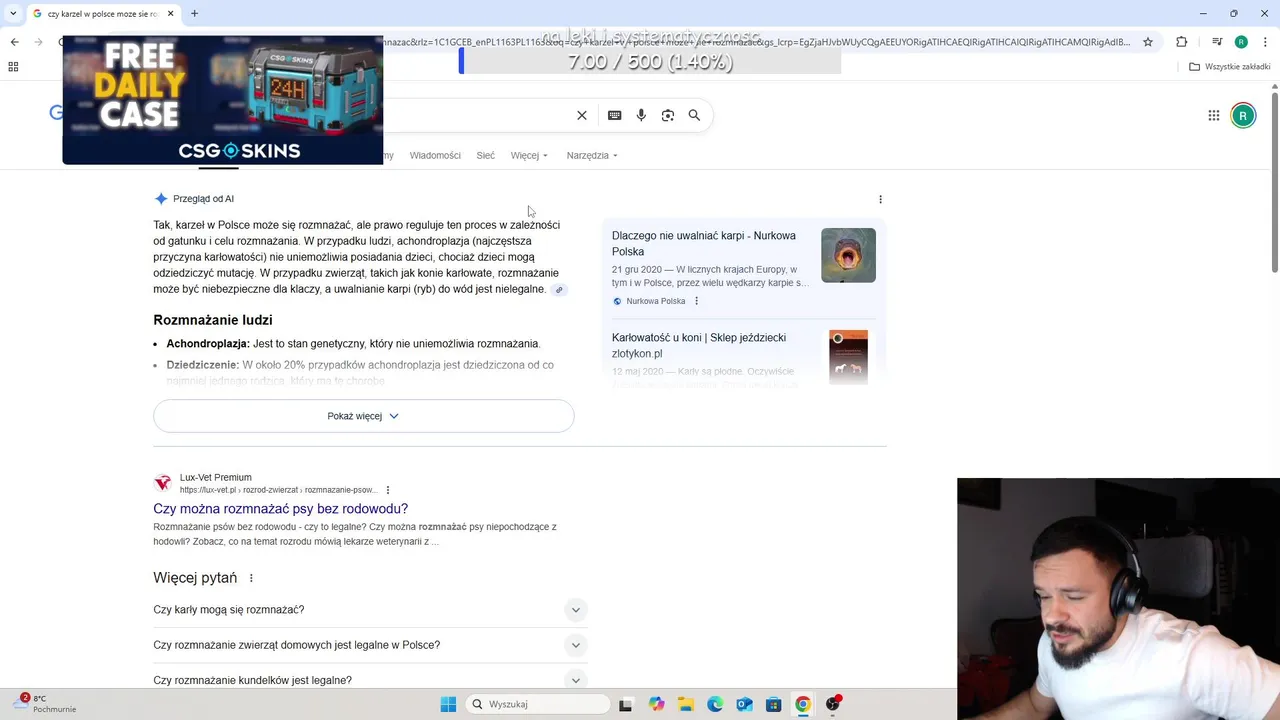Open Nurkowa Polska source options menu
1280x720 pixels.
(x=697, y=301)
